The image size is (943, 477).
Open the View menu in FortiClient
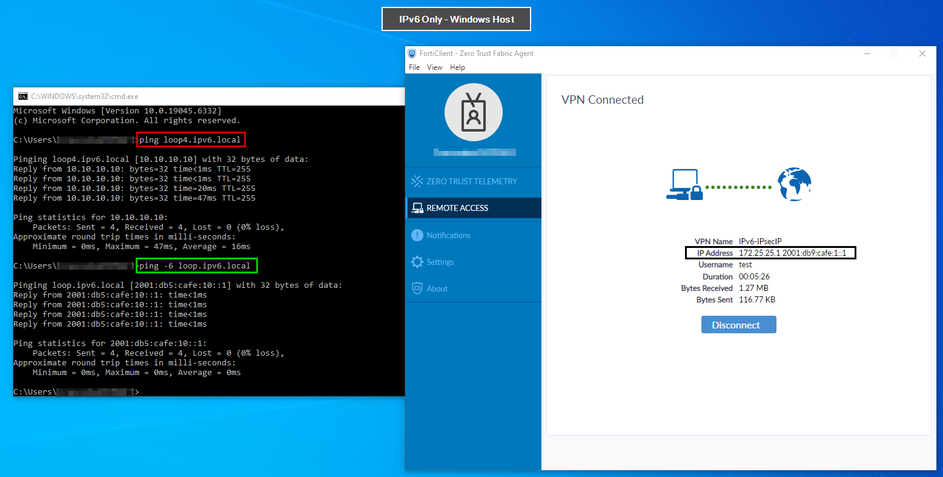point(434,67)
